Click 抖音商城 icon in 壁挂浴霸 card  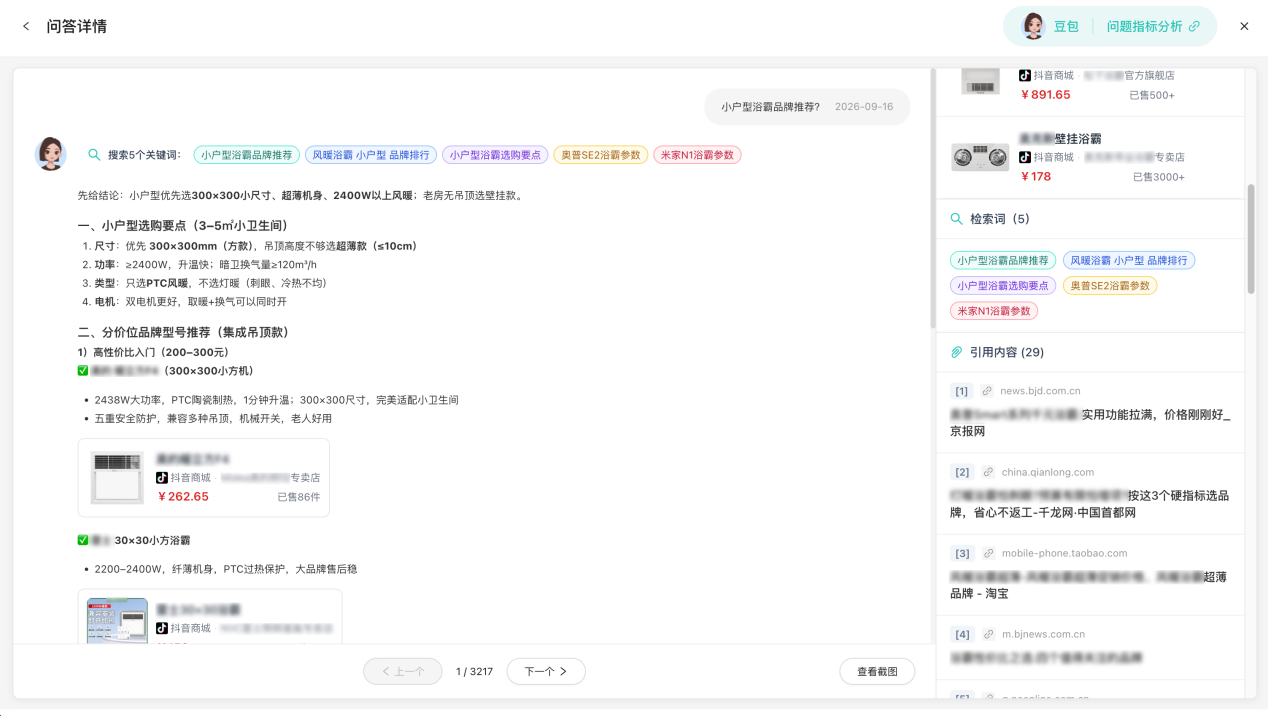point(1025,158)
